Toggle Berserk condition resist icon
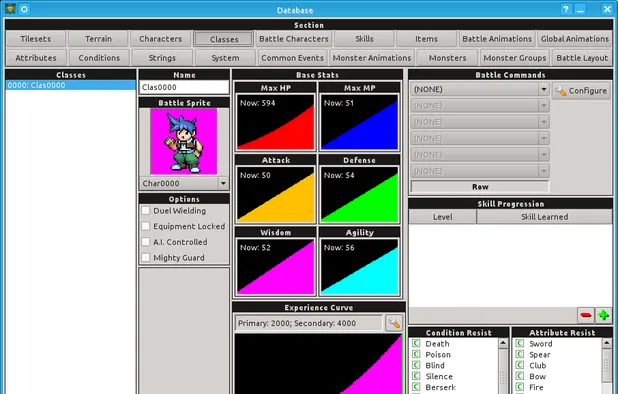The width and height of the screenshot is (618, 394). coord(416,387)
